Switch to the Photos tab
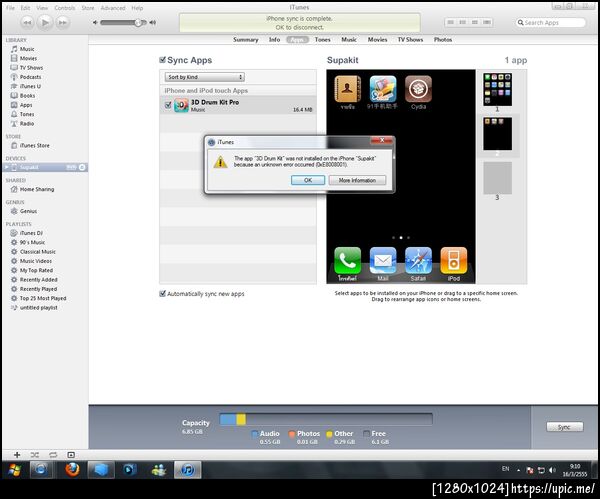 [x=443, y=39]
